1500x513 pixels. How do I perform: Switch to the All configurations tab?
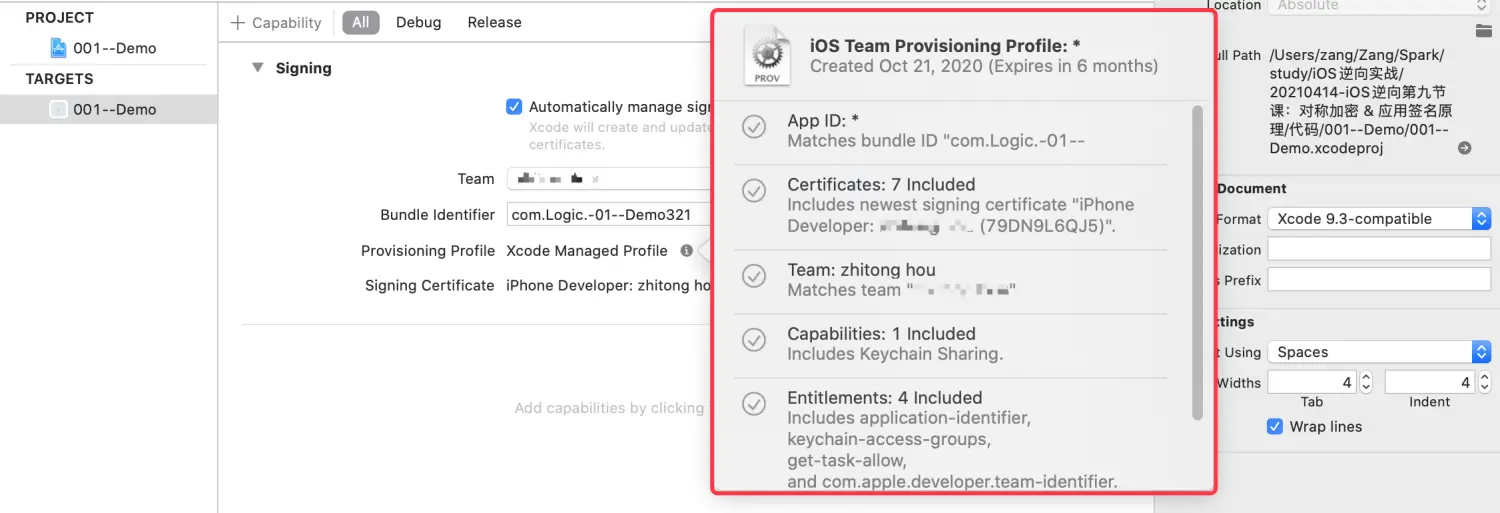coord(361,22)
